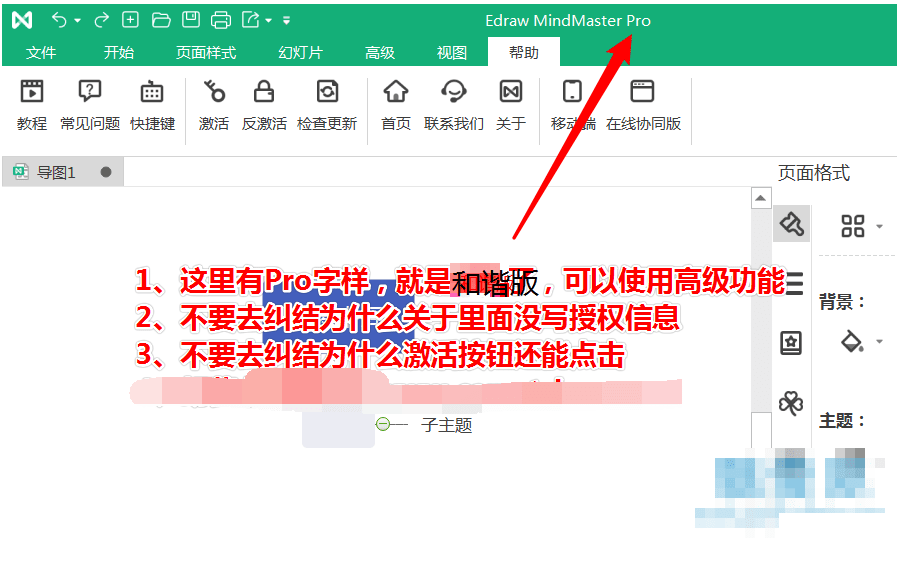Click the MindMaster logo icon
The width and height of the screenshot is (902, 564).
tap(22, 20)
